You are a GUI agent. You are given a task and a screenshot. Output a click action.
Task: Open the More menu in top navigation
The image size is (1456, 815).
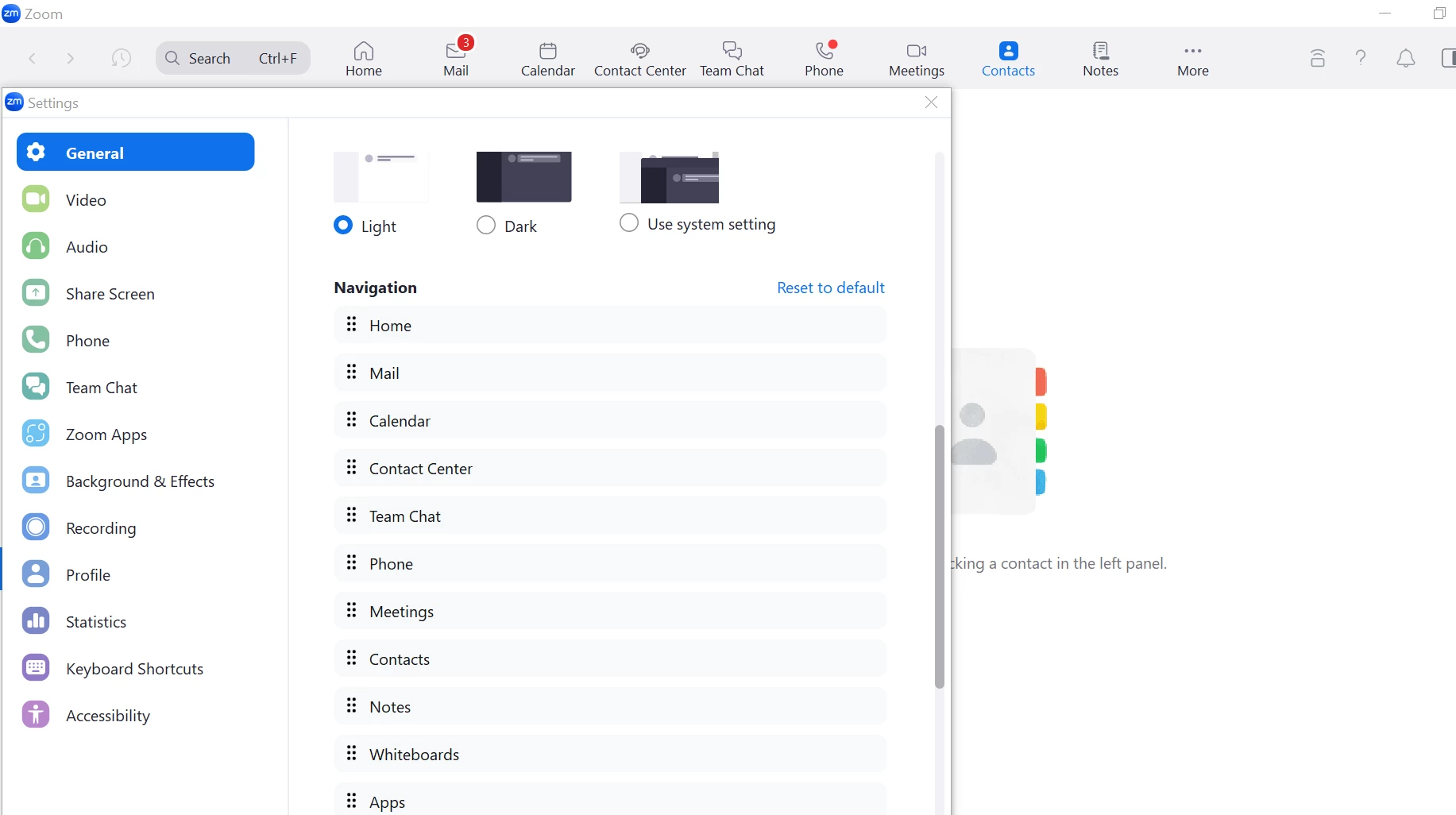(1192, 59)
